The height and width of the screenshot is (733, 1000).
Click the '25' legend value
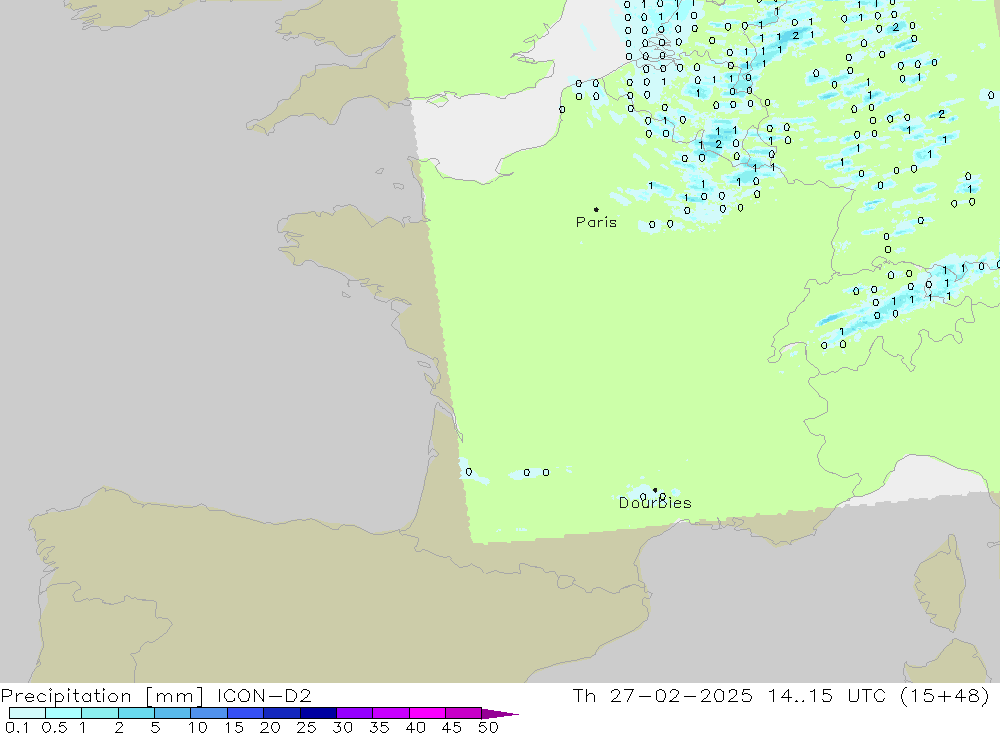[x=307, y=727]
